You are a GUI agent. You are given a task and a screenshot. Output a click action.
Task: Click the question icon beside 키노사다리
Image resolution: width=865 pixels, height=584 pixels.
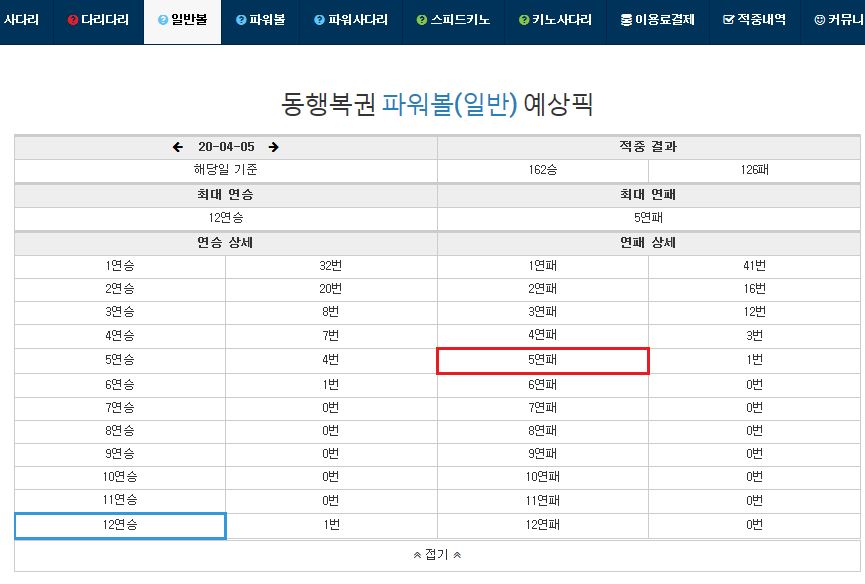[x=524, y=20]
